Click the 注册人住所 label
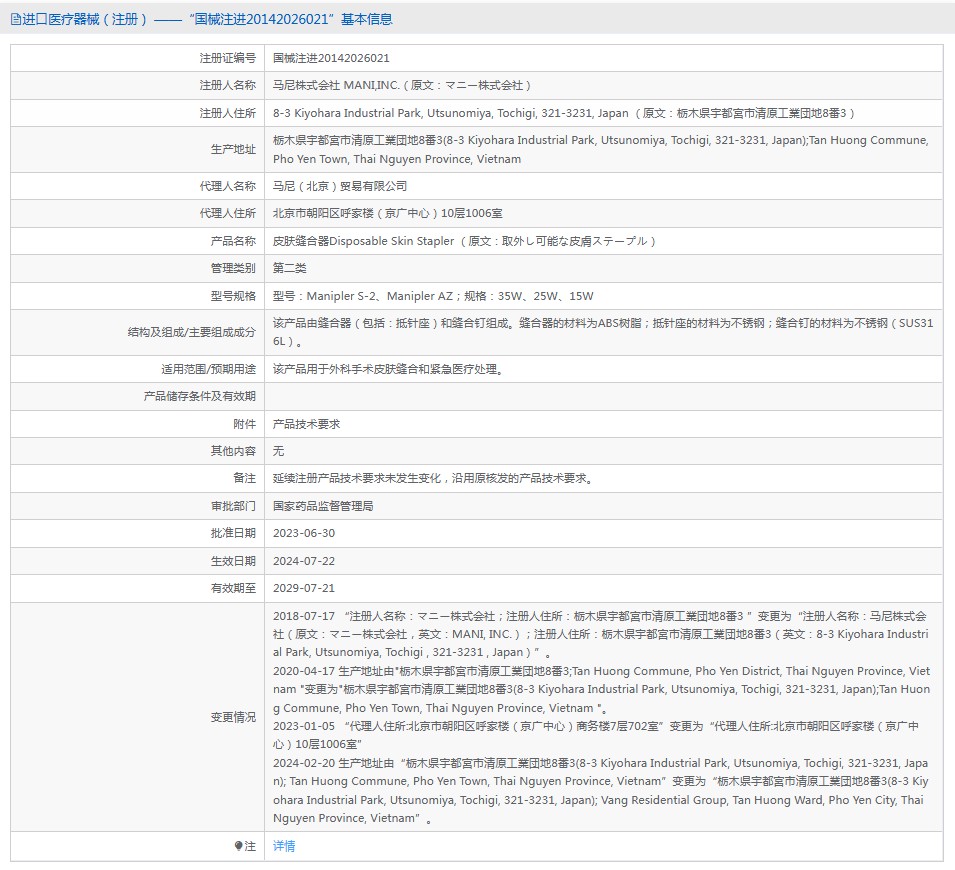 [x=228, y=113]
